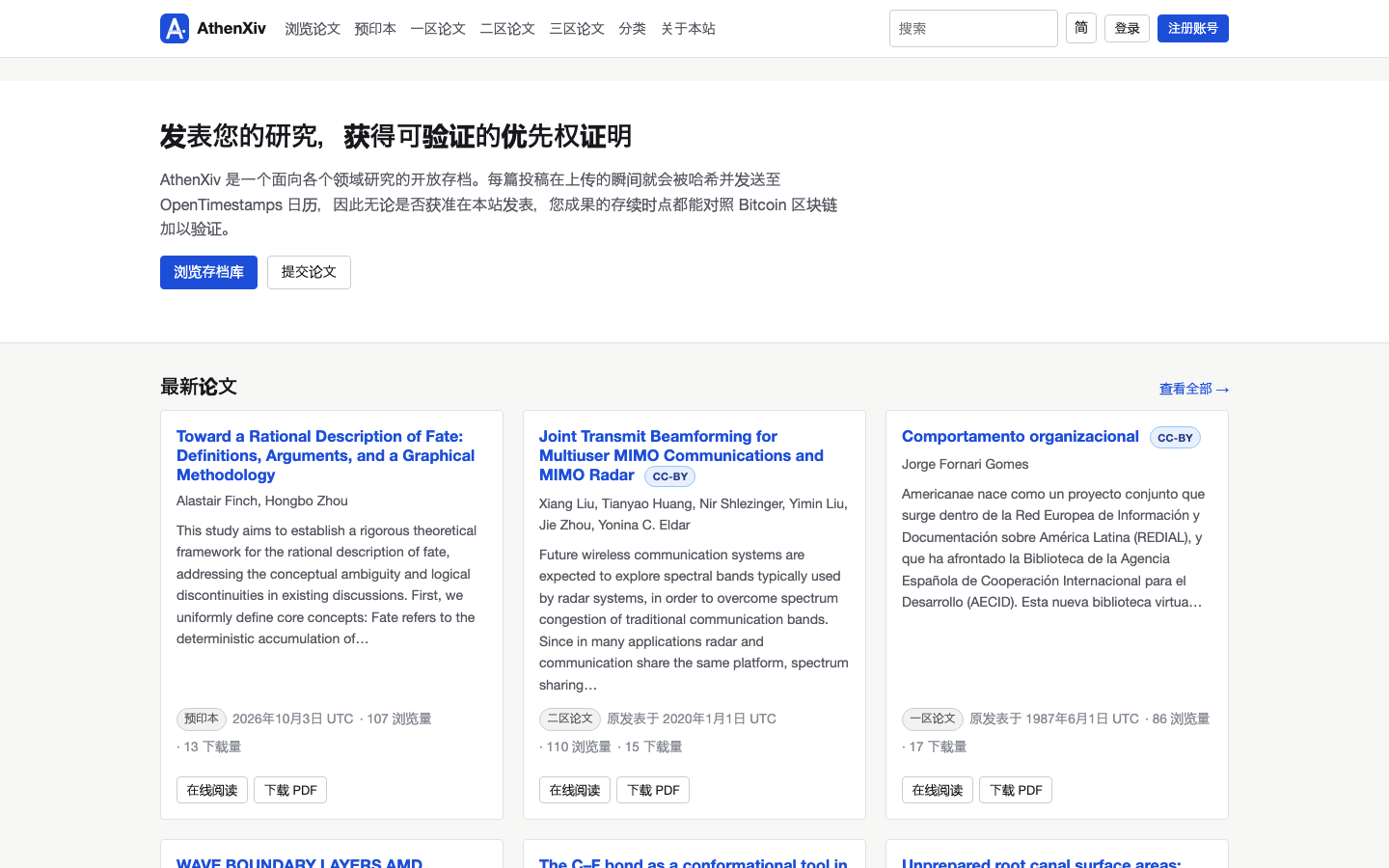Click the 登录 button
The height and width of the screenshot is (868, 1389).
(1127, 29)
